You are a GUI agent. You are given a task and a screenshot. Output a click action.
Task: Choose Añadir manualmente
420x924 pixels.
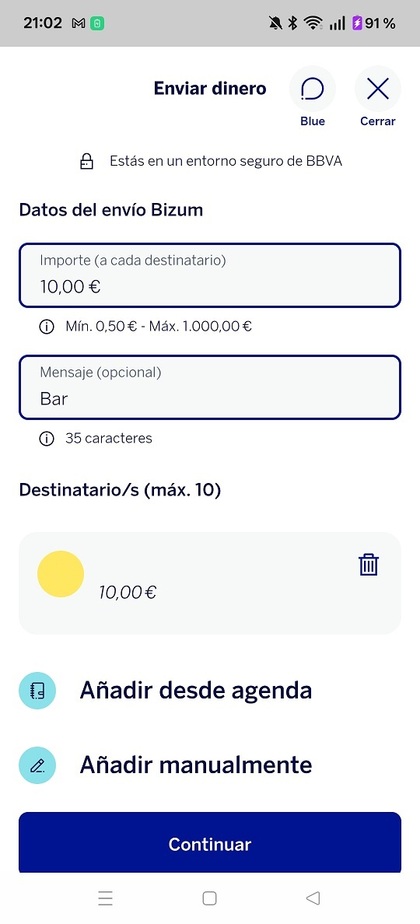pyautogui.click(x=196, y=765)
